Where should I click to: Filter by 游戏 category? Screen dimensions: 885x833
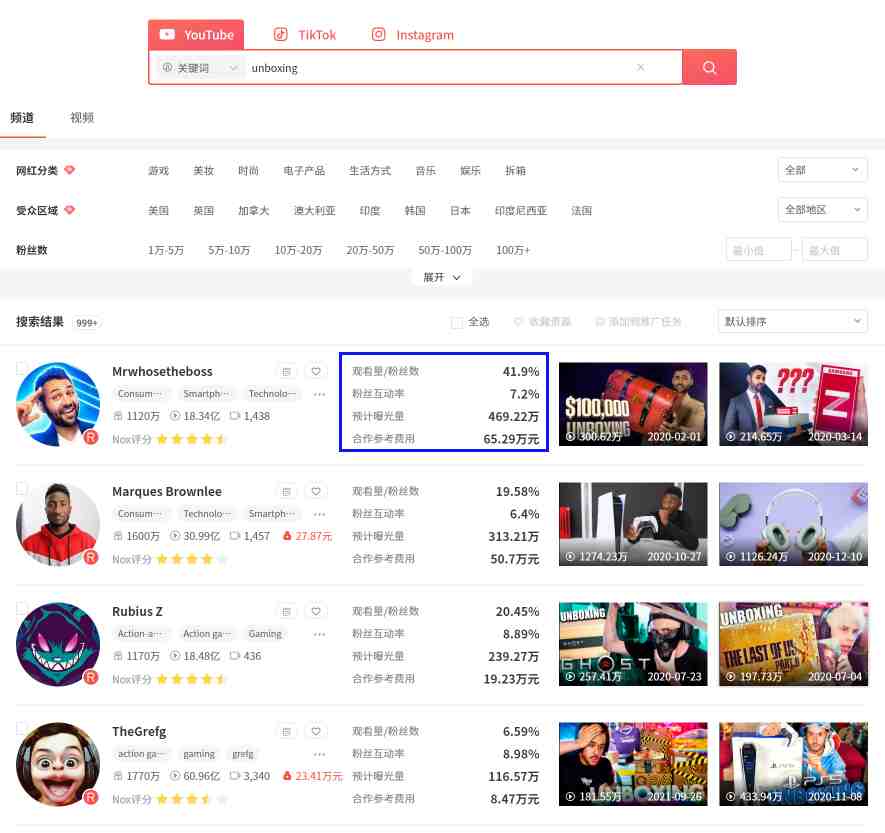pos(159,170)
